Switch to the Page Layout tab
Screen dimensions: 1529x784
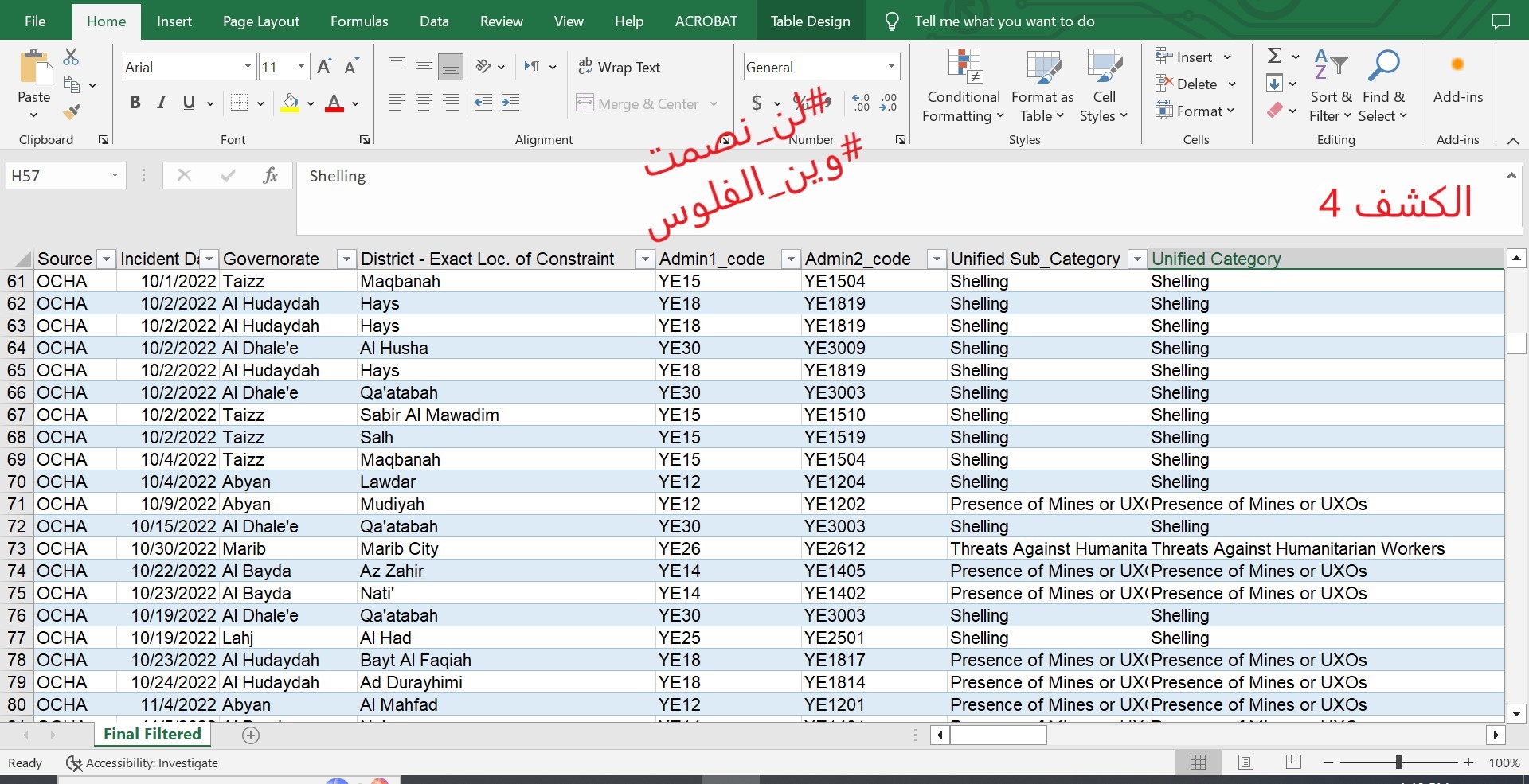point(260,21)
